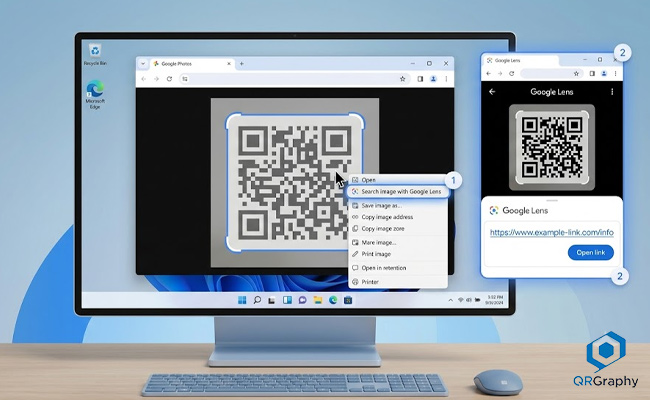This screenshot has width=650, height=400.
Task: Choose Printer in the context menu
Action: tap(398, 282)
